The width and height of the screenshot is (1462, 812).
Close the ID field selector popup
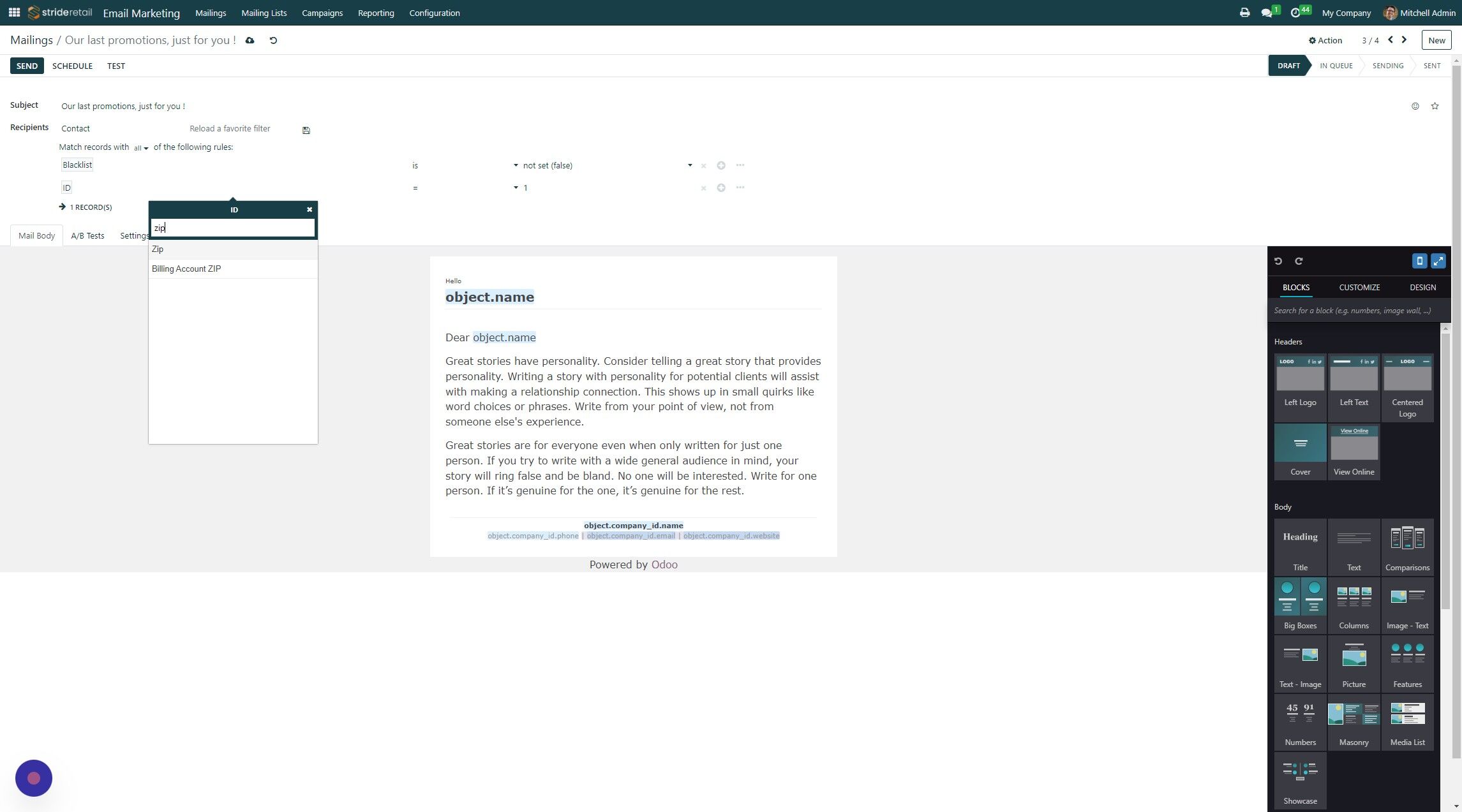310,209
